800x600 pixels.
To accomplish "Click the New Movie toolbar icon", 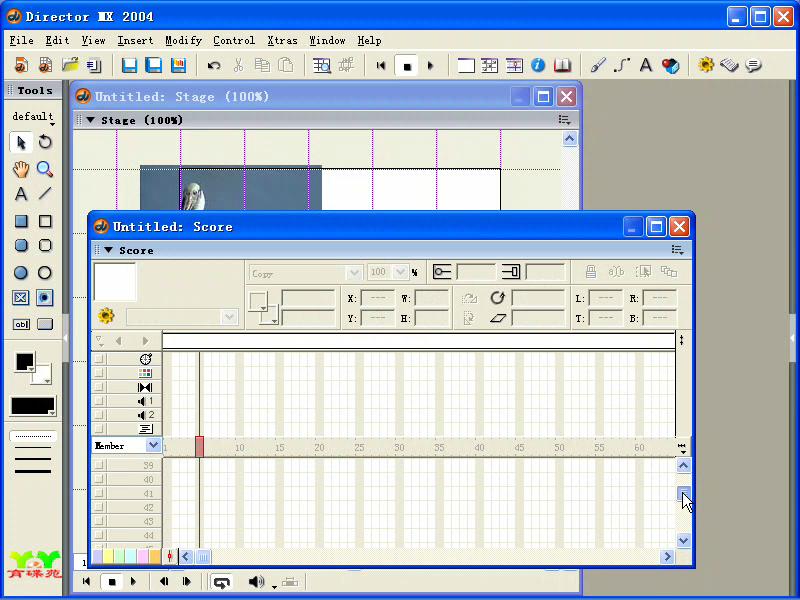I will [x=21, y=65].
